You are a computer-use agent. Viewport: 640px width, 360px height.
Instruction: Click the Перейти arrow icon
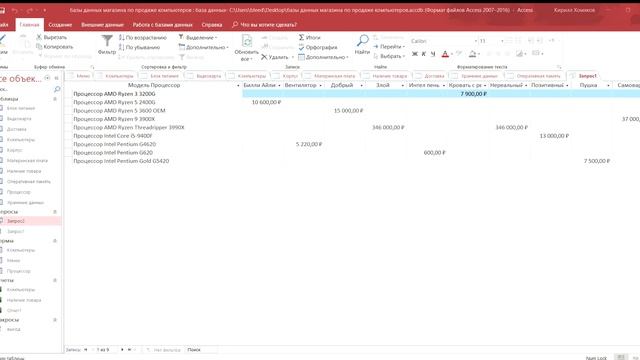click(376, 47)
